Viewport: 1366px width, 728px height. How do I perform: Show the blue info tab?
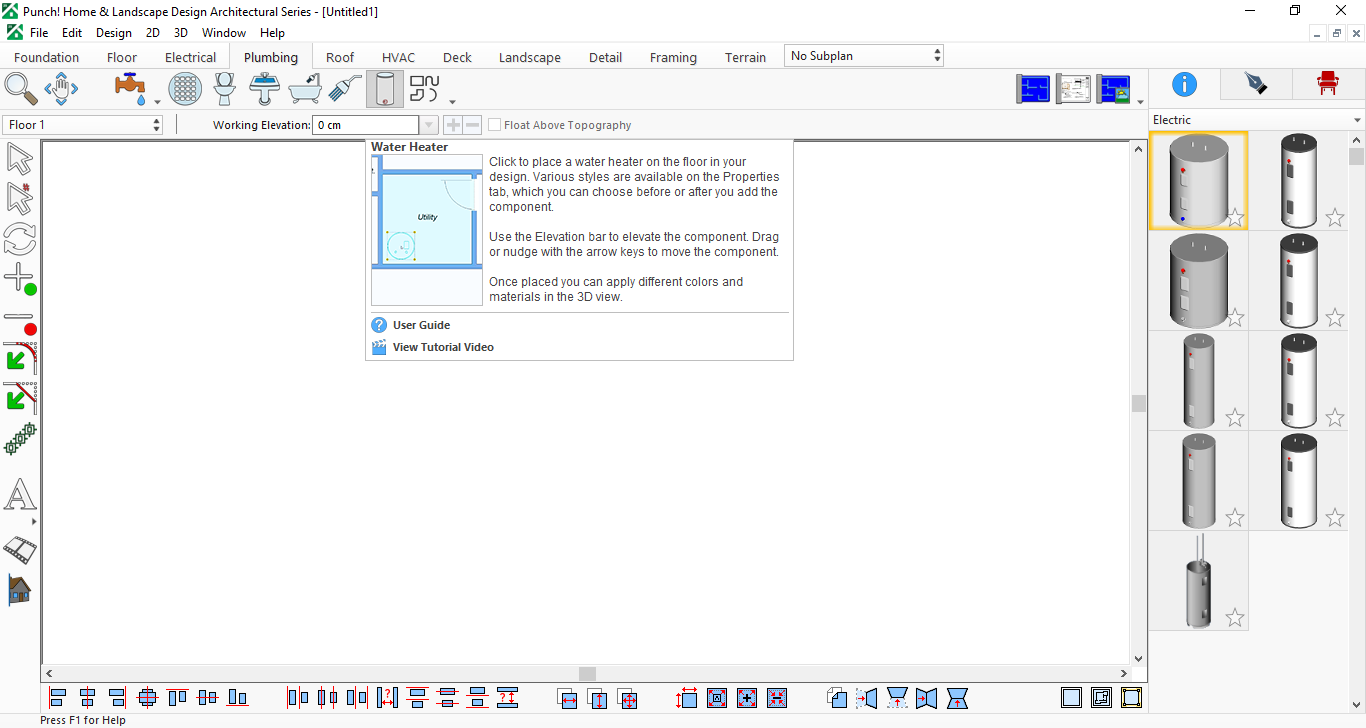coord(1184,84)
